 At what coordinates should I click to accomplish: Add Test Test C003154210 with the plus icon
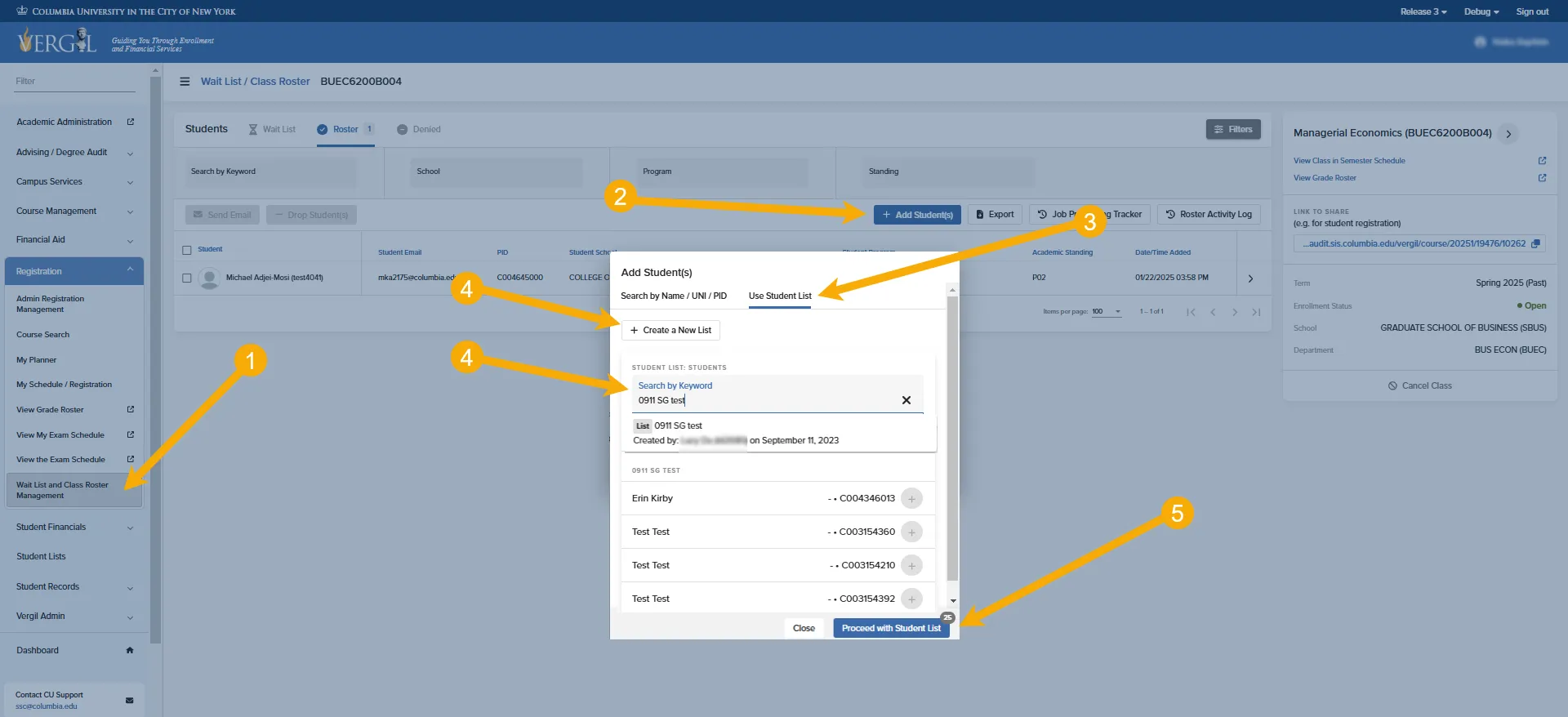pos(911,565)
